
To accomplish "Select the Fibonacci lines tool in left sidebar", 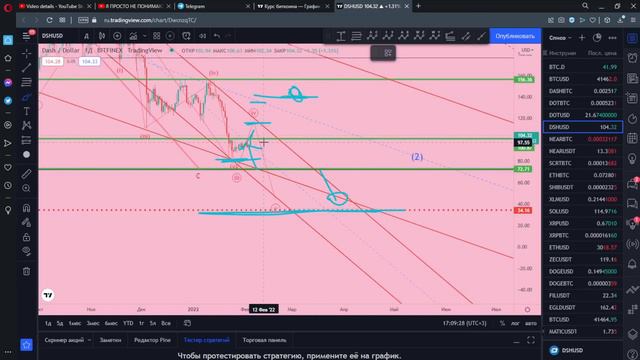I will coord(27,82).
